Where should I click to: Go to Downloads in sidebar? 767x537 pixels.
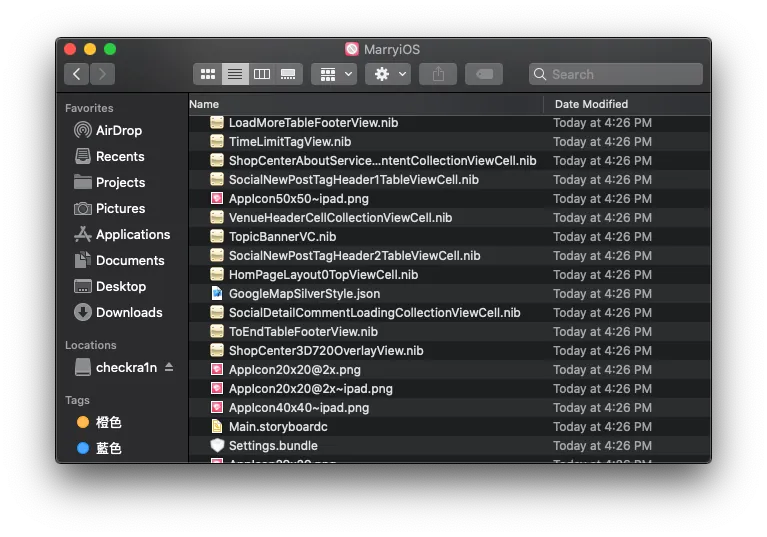[128, 312]
